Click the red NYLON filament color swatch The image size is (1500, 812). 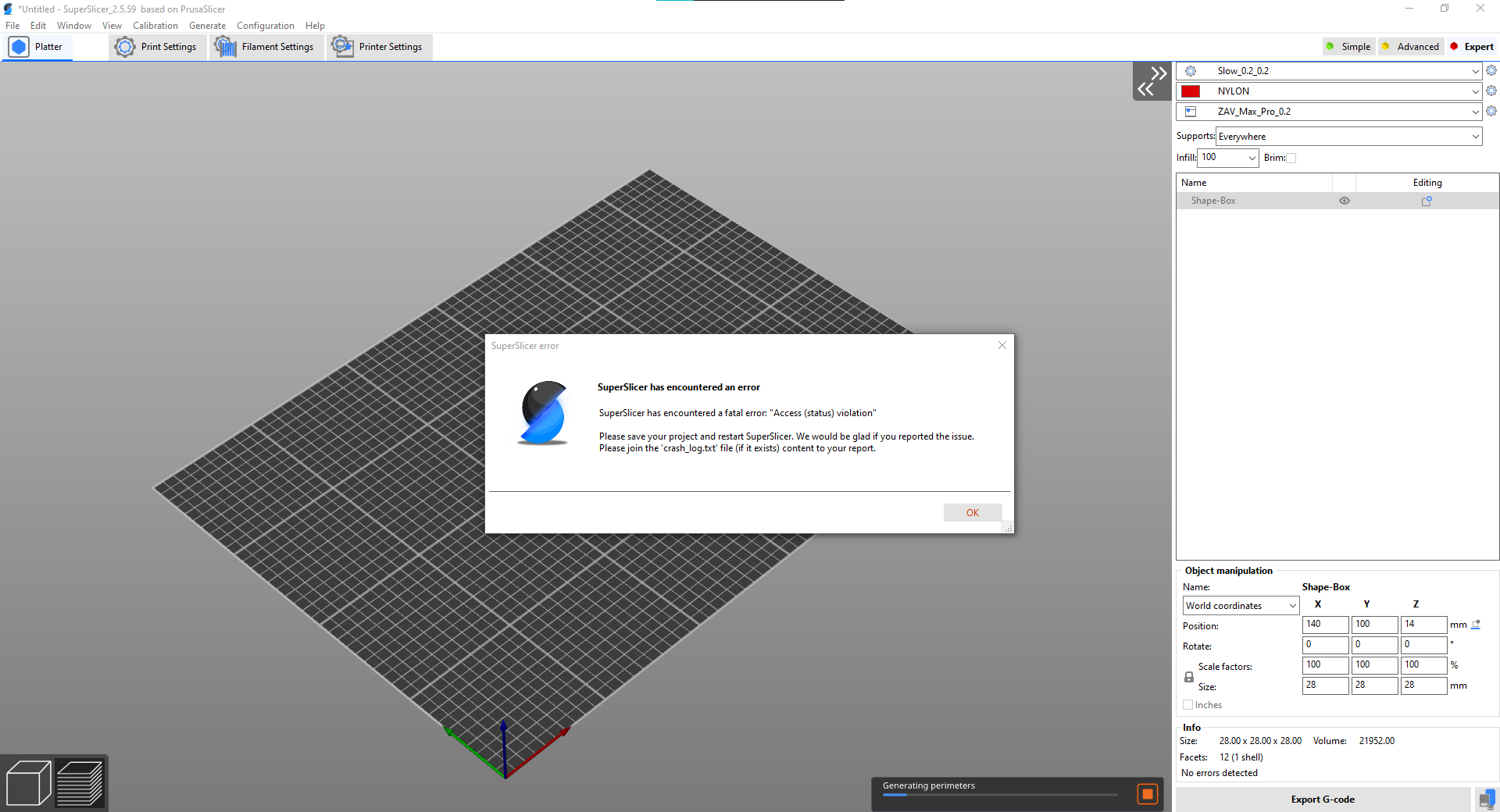[x=1190, y=91]
